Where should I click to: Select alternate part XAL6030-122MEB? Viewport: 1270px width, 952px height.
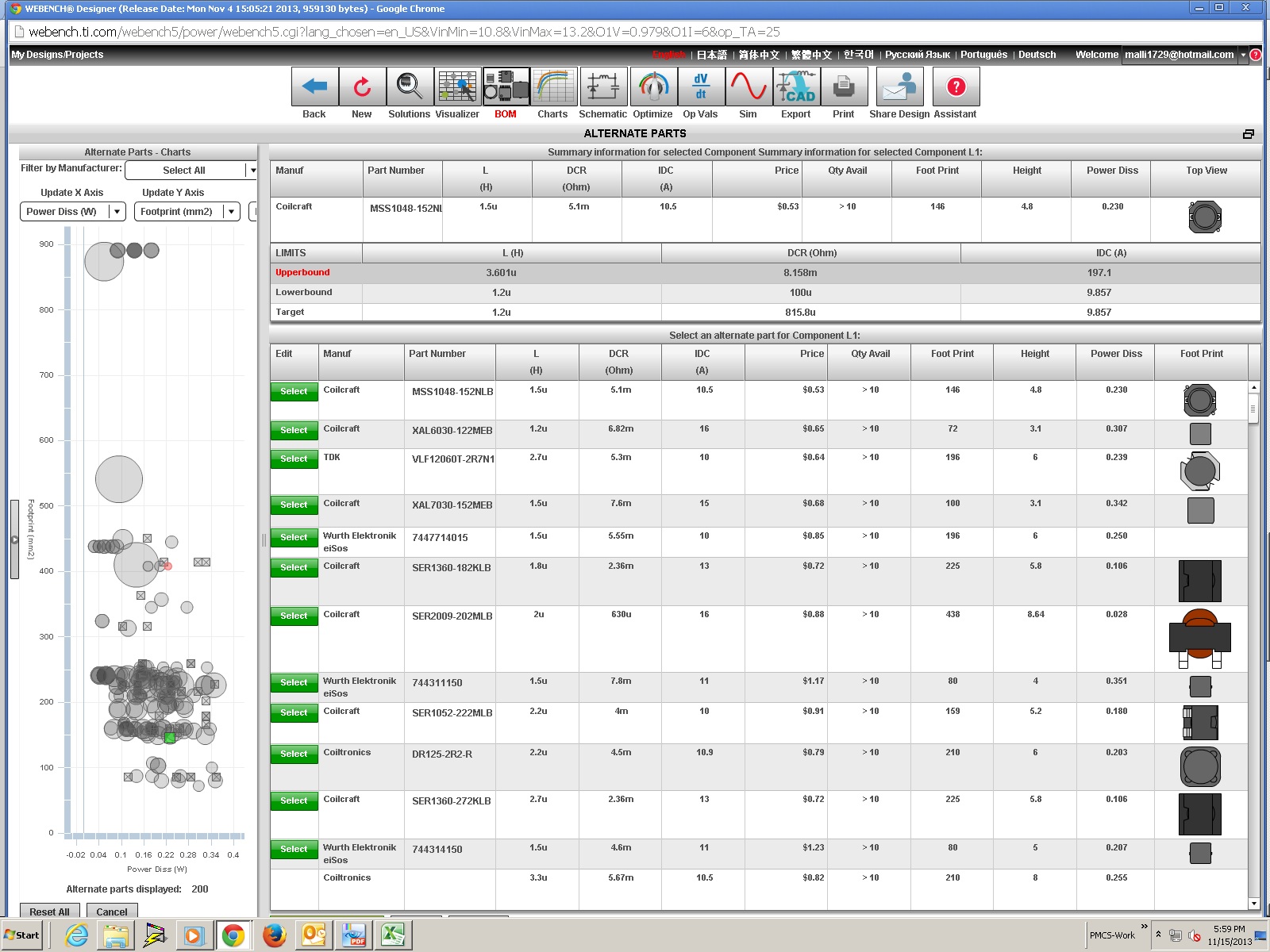click(294, 430)
